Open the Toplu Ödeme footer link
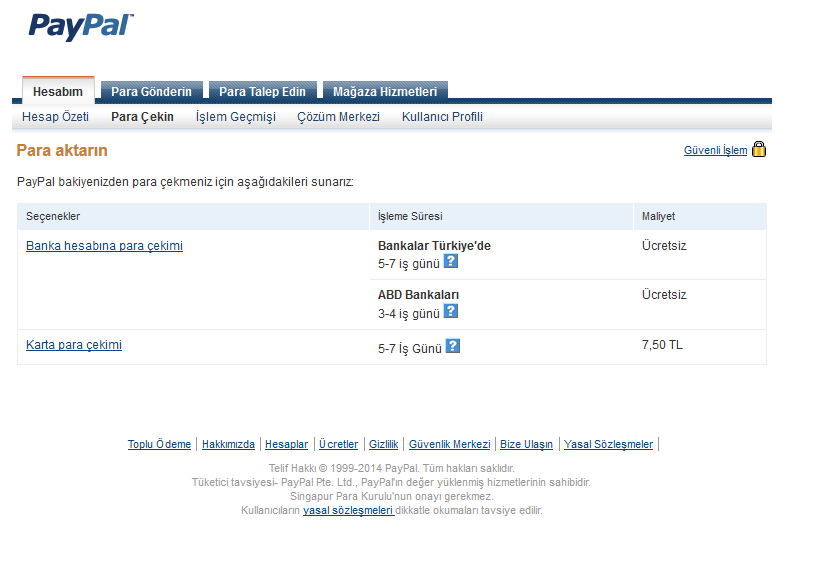The height and width of the screenshot is (563, 825). [159, 444]
